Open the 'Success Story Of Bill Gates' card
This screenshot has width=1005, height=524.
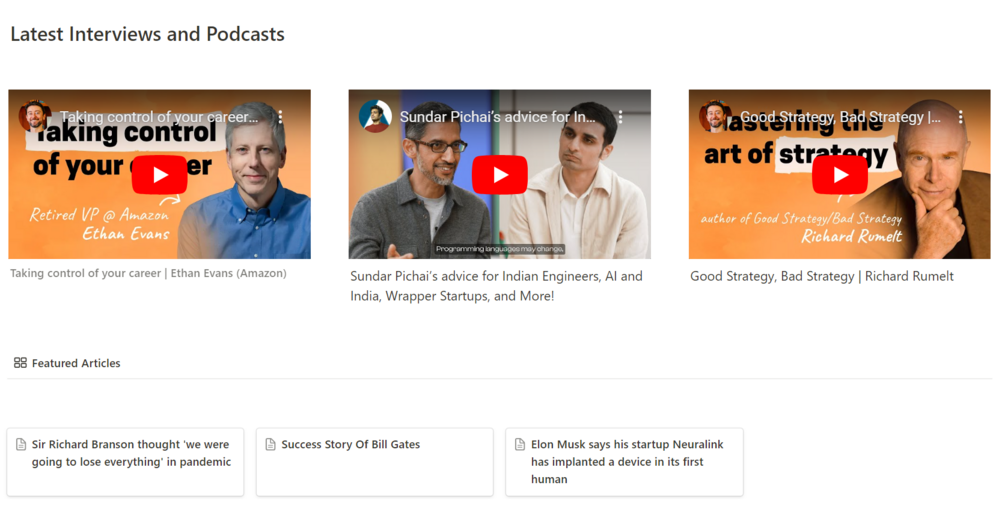(374, 462)
